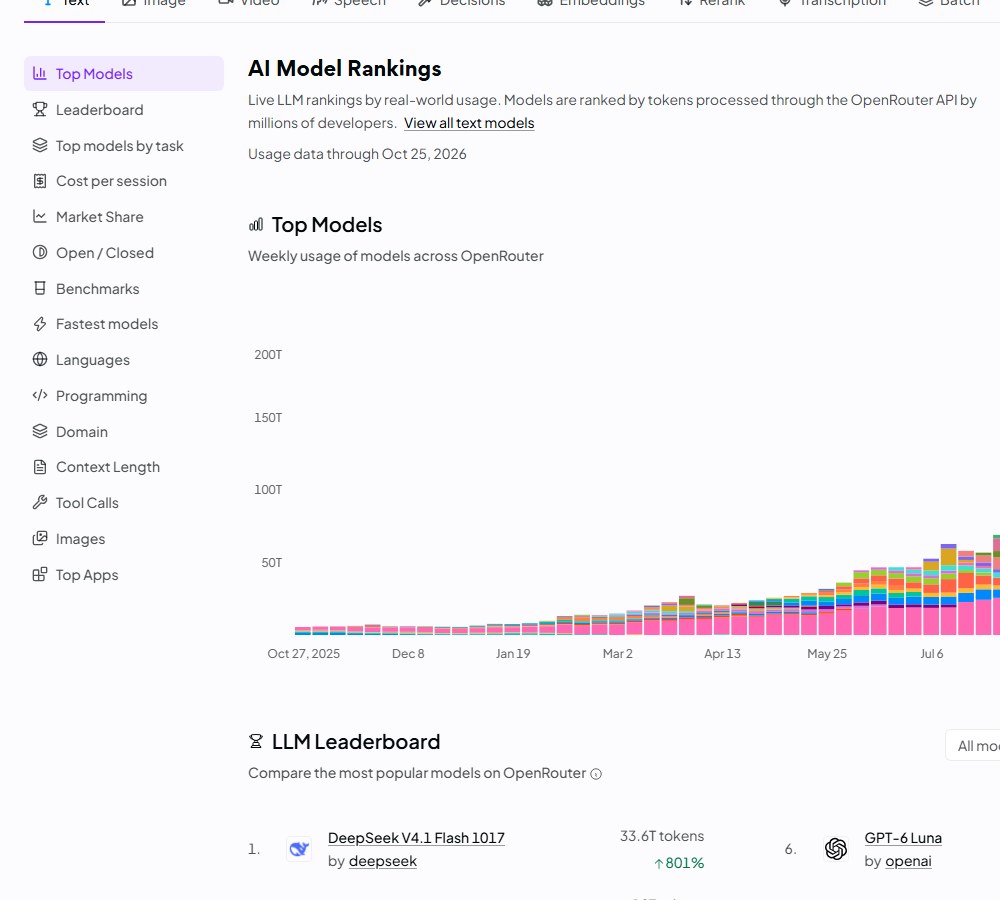Click the green 801% growth figure
This screenshot has width=1000, height=900.
(x=679, y=863)
